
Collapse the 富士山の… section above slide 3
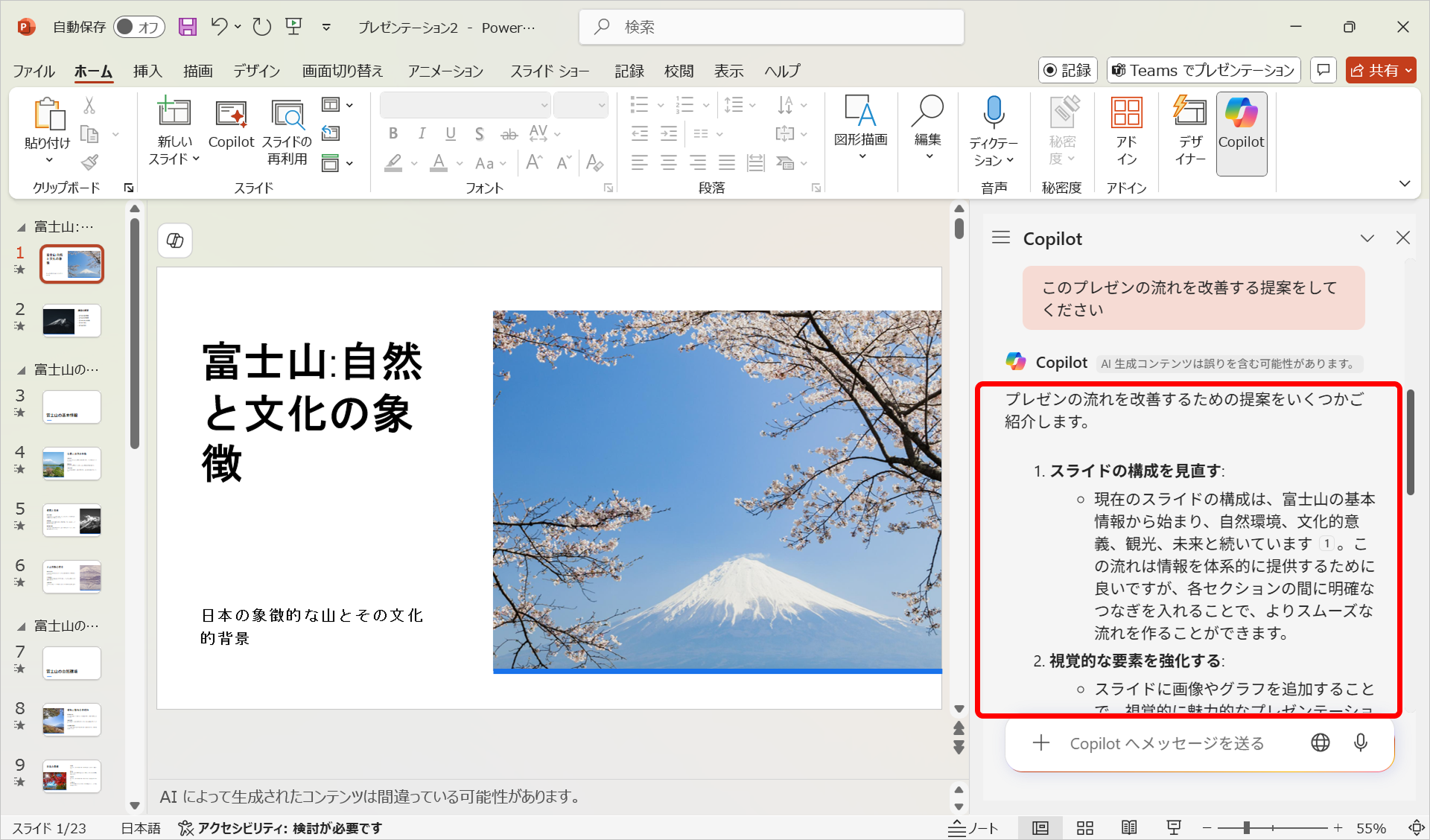21,370
